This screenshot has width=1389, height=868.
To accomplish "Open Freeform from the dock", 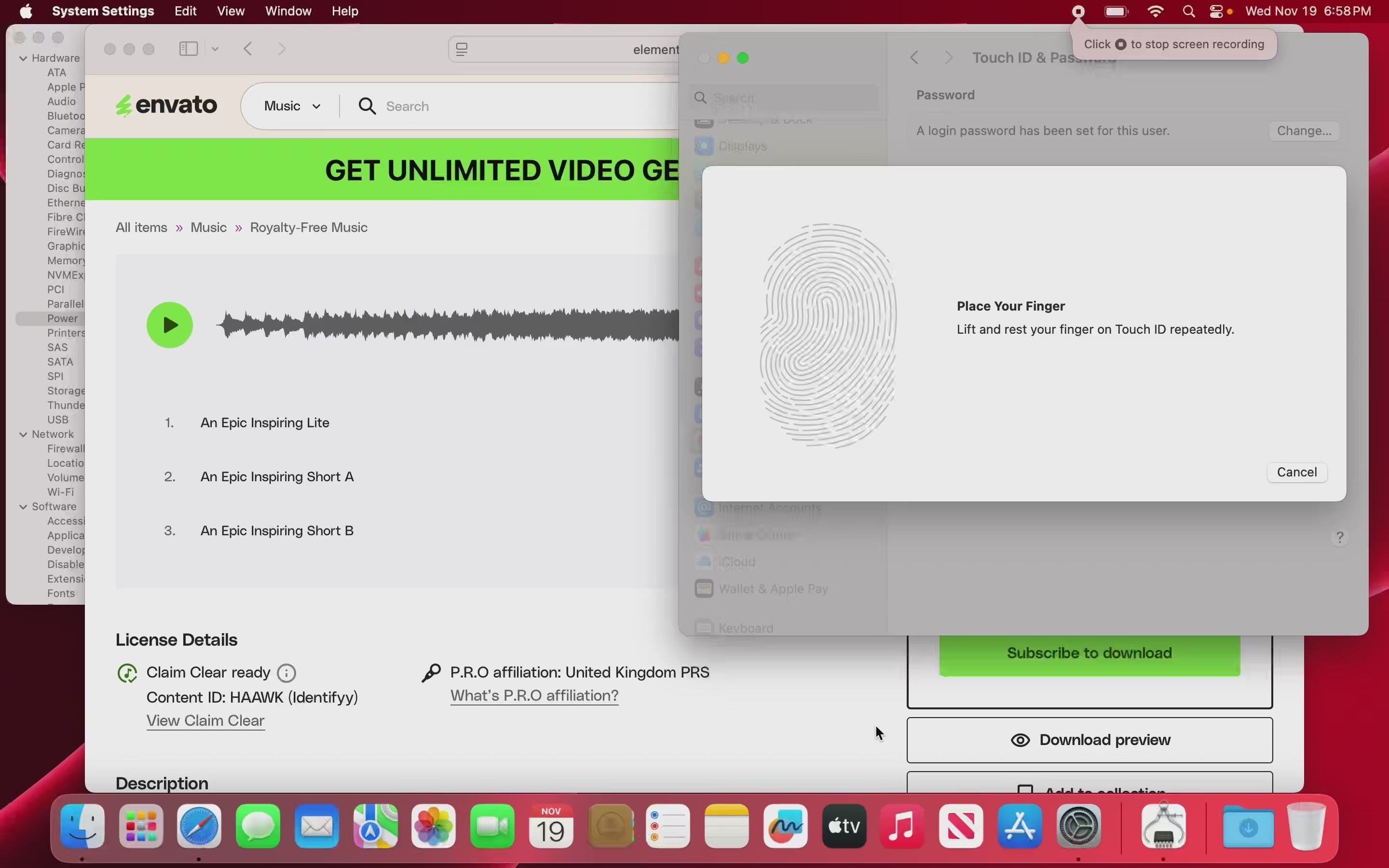I will click(786, 827).
